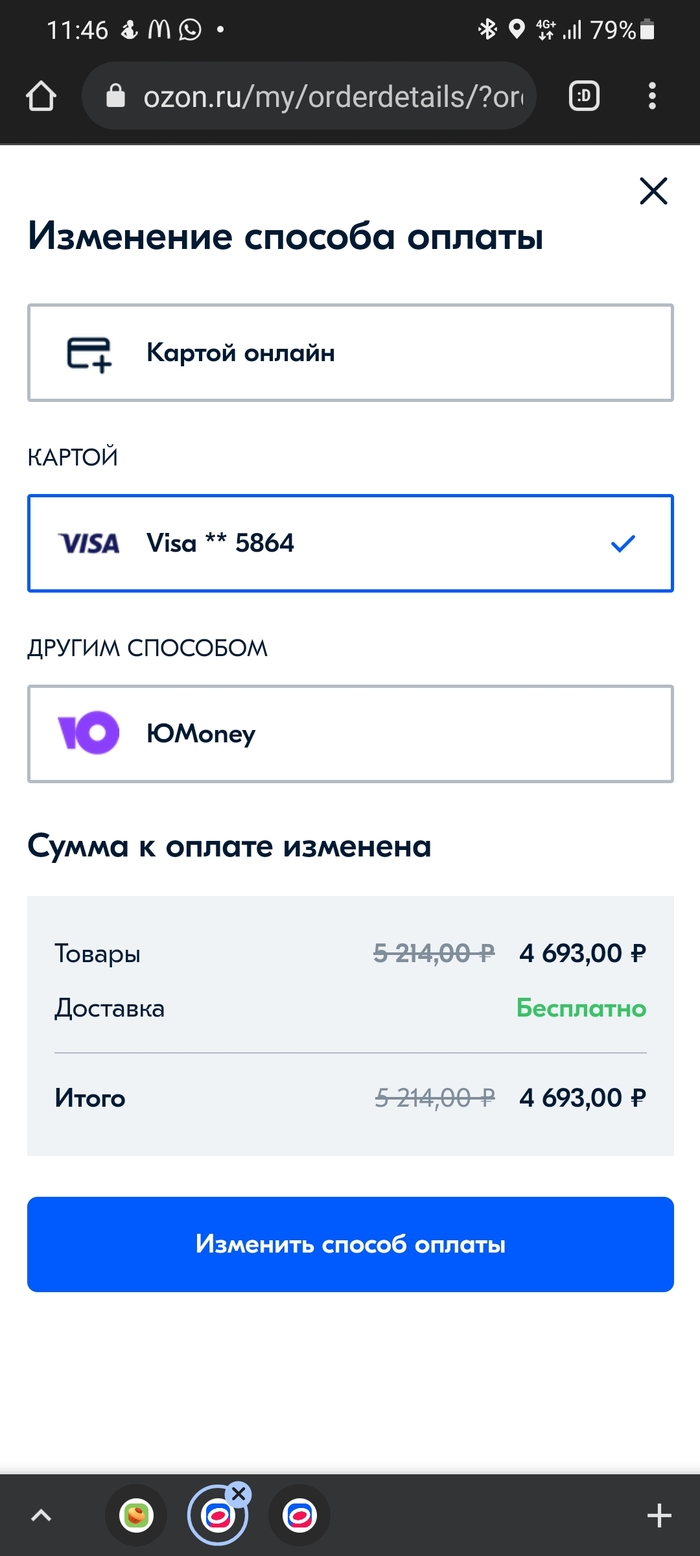Tap the add-card icon for online payment
This screenshot has height=1556, width=700.
click(89, 353)
